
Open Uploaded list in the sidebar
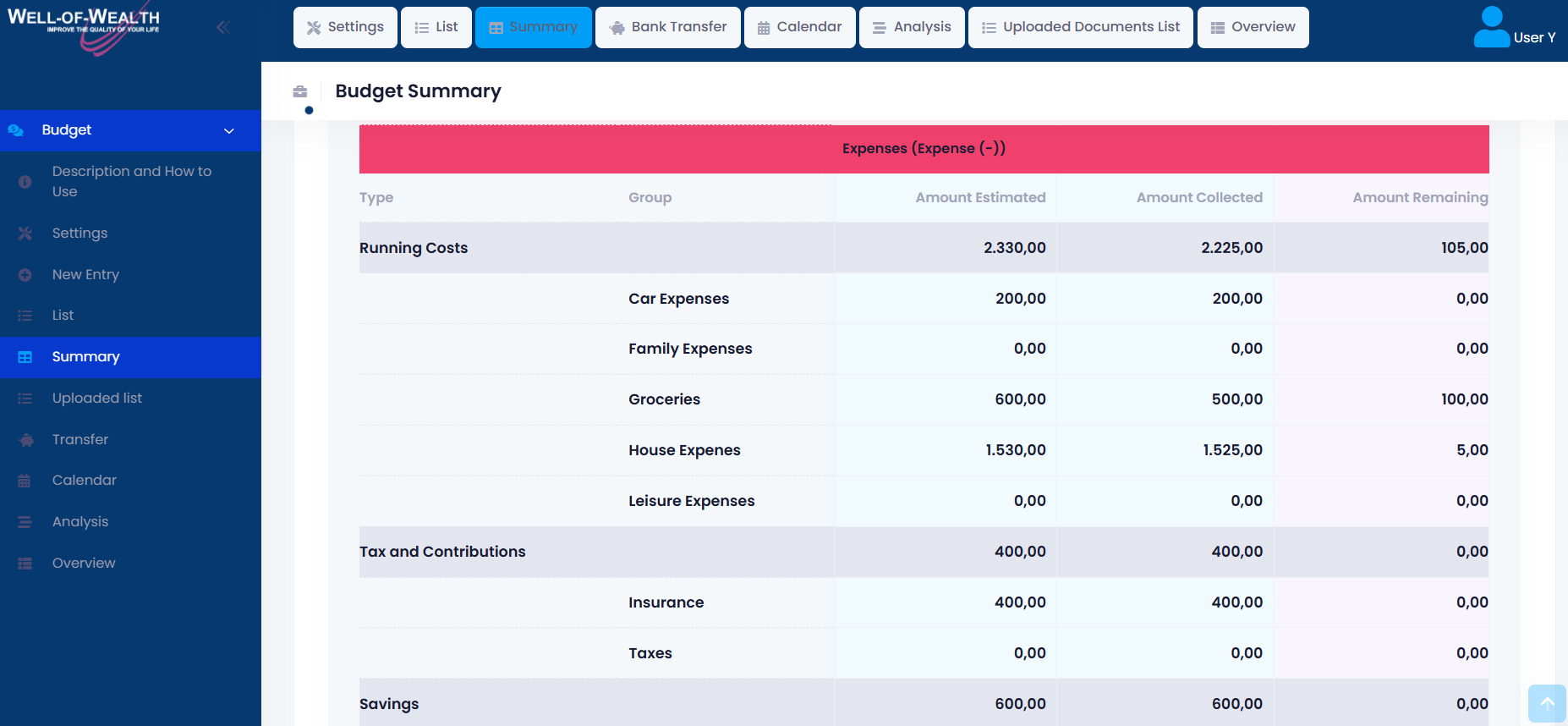130,399
